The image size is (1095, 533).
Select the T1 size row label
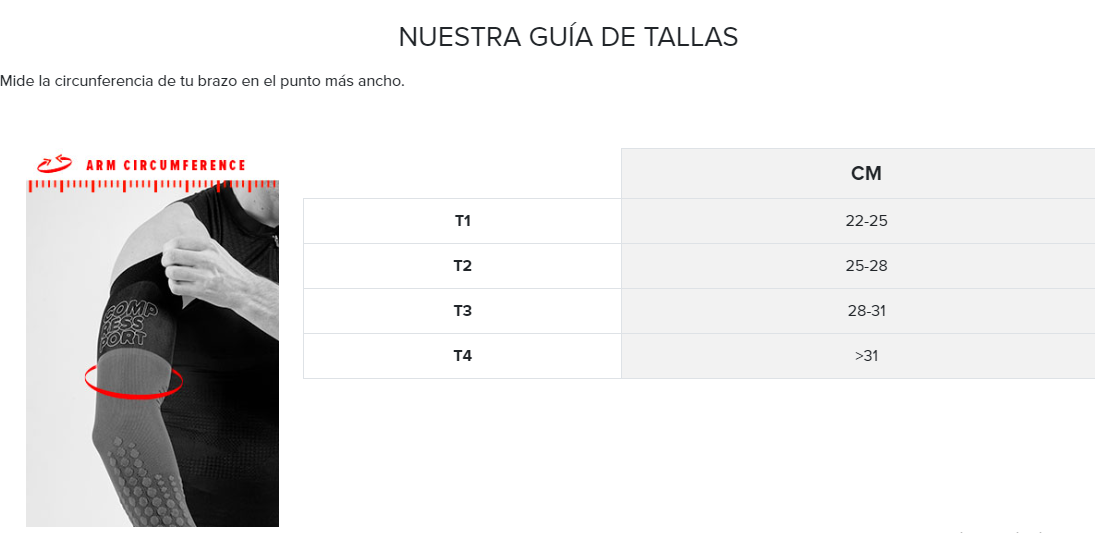pyautogui.click(x=462, y=221)
